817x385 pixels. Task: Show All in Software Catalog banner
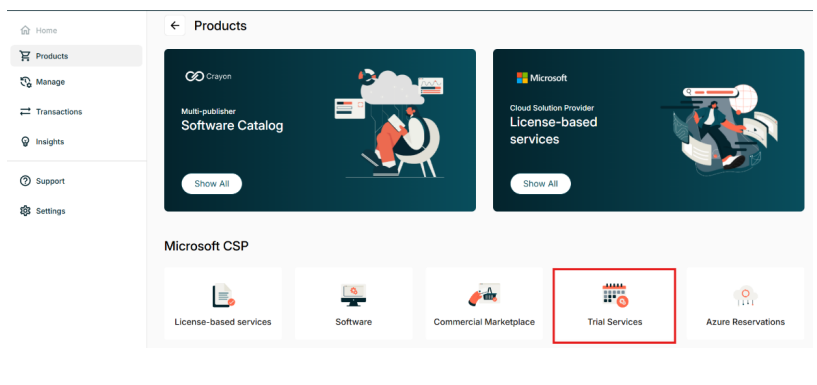[212, 183]
